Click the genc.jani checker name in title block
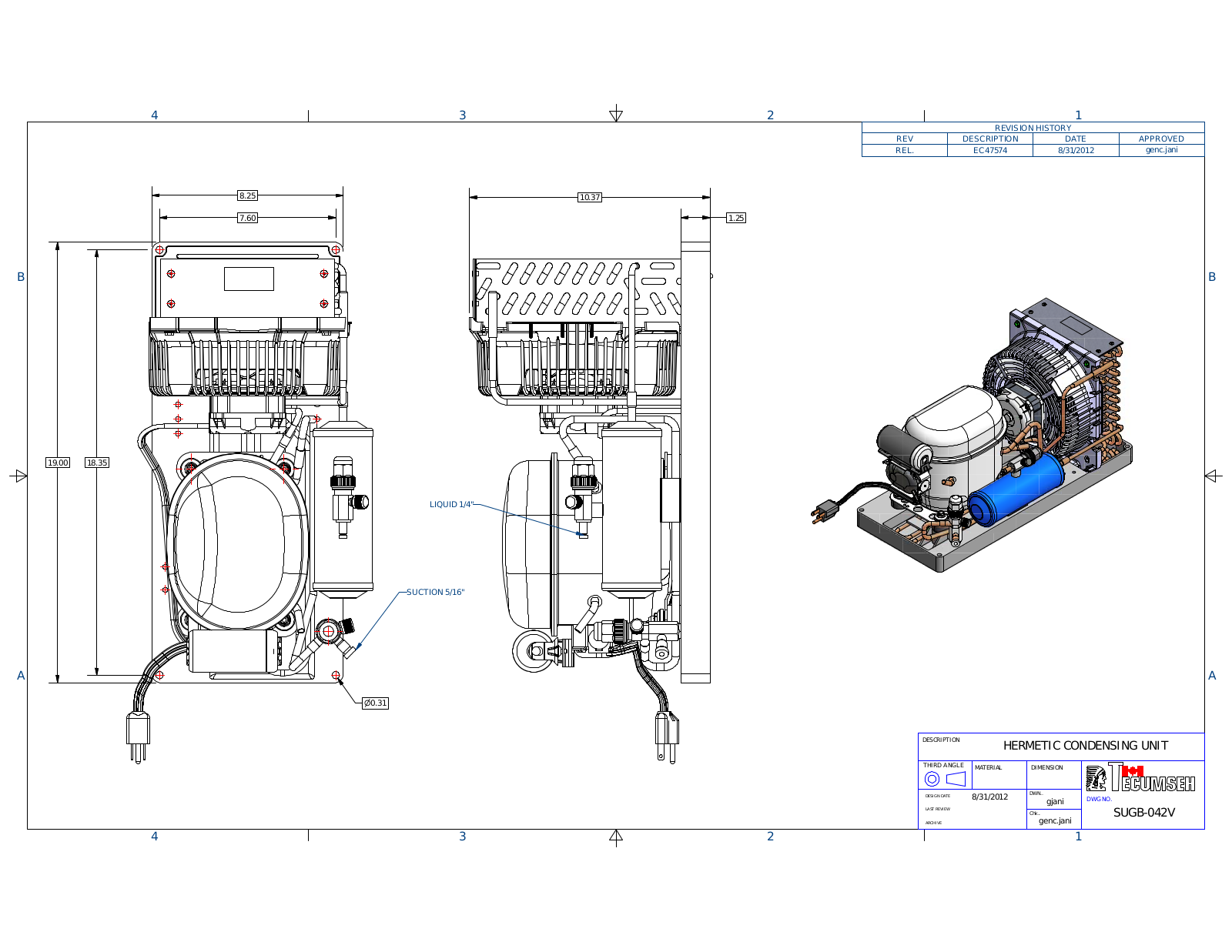 (x=1055, y=820)
